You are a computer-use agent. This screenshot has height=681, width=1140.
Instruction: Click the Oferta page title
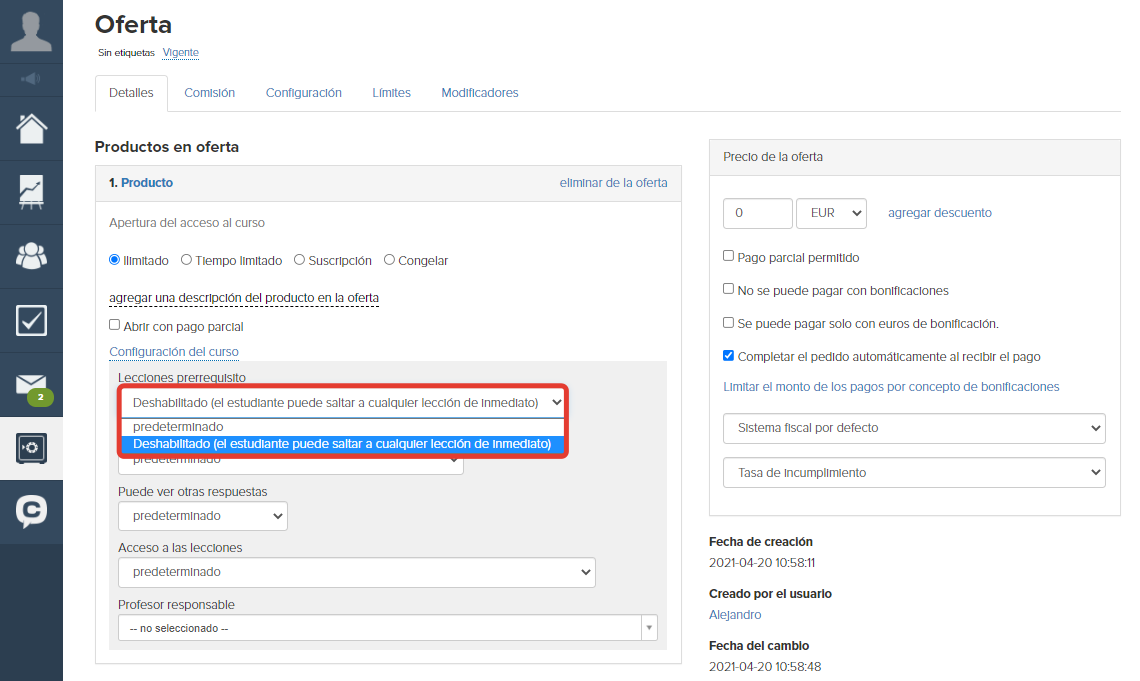(x=134, y=24)
